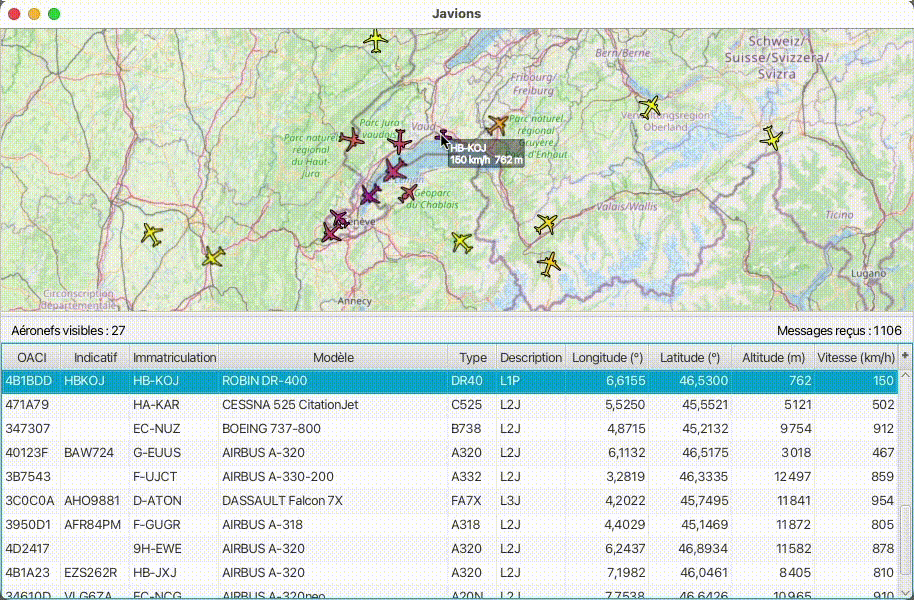Click the yellow plane near Oberland label

coord(650,107)
